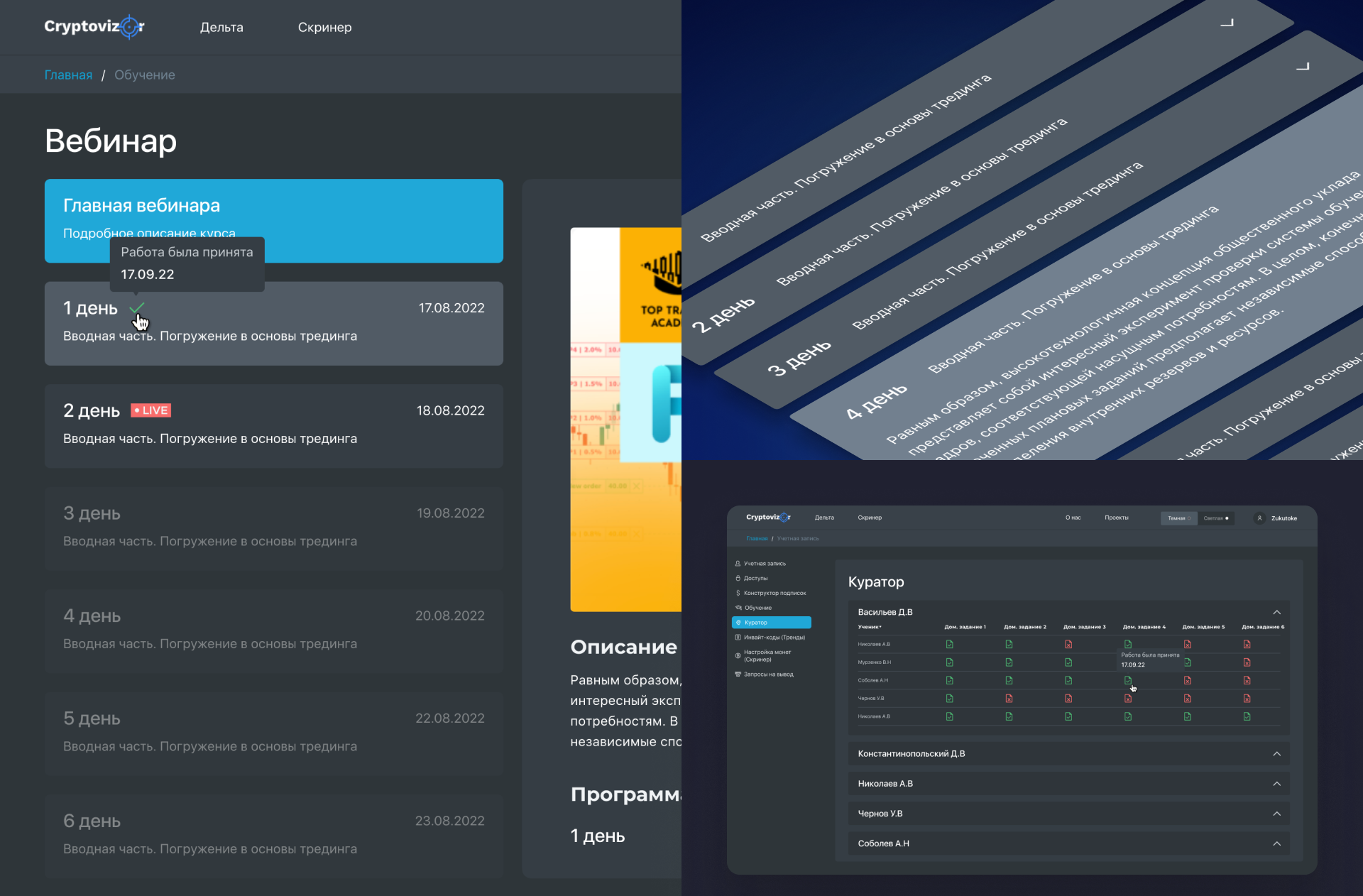
Task: Click Чернов У.В rejected homework 2 icon
Action: (1009, 699)
